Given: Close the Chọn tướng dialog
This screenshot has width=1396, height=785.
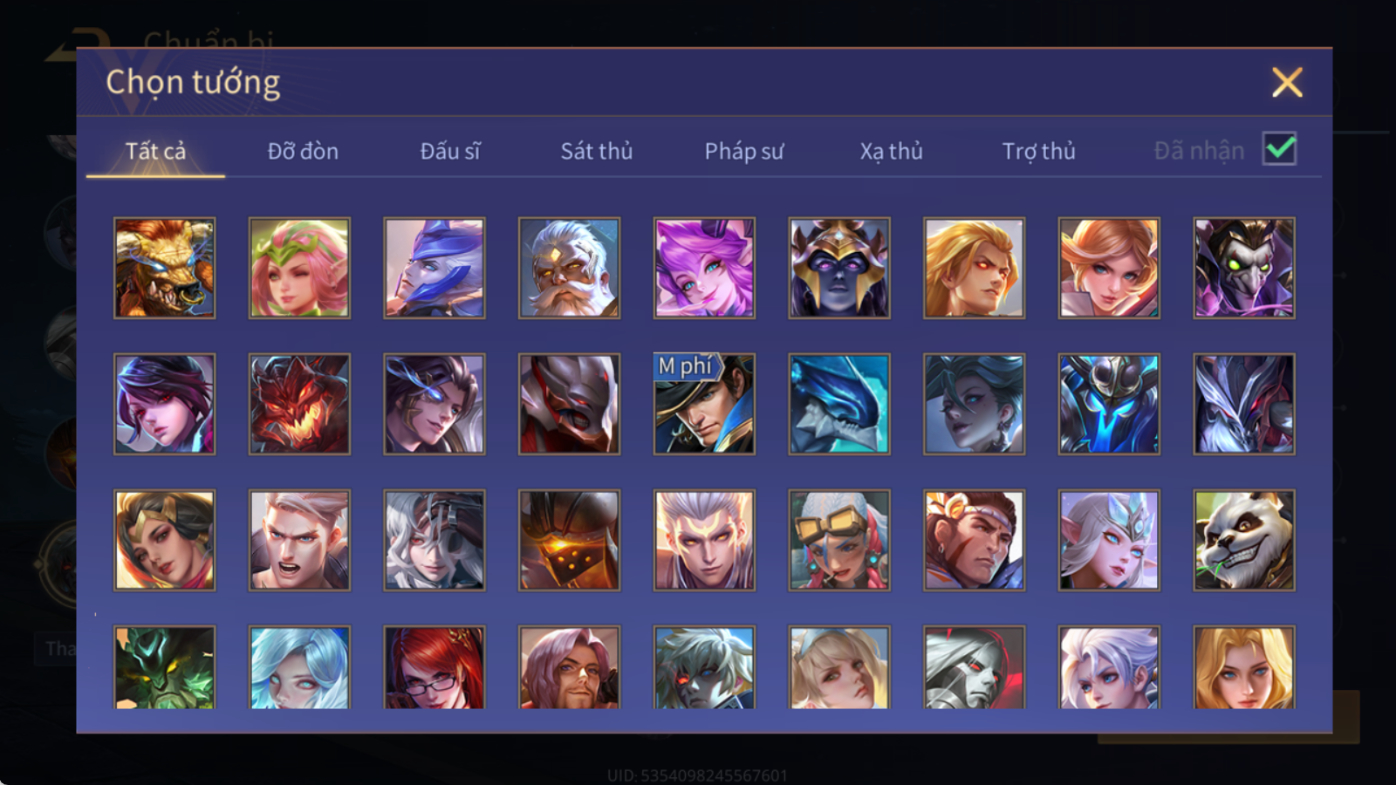Looking at the screenshot, I should 1287,82.
